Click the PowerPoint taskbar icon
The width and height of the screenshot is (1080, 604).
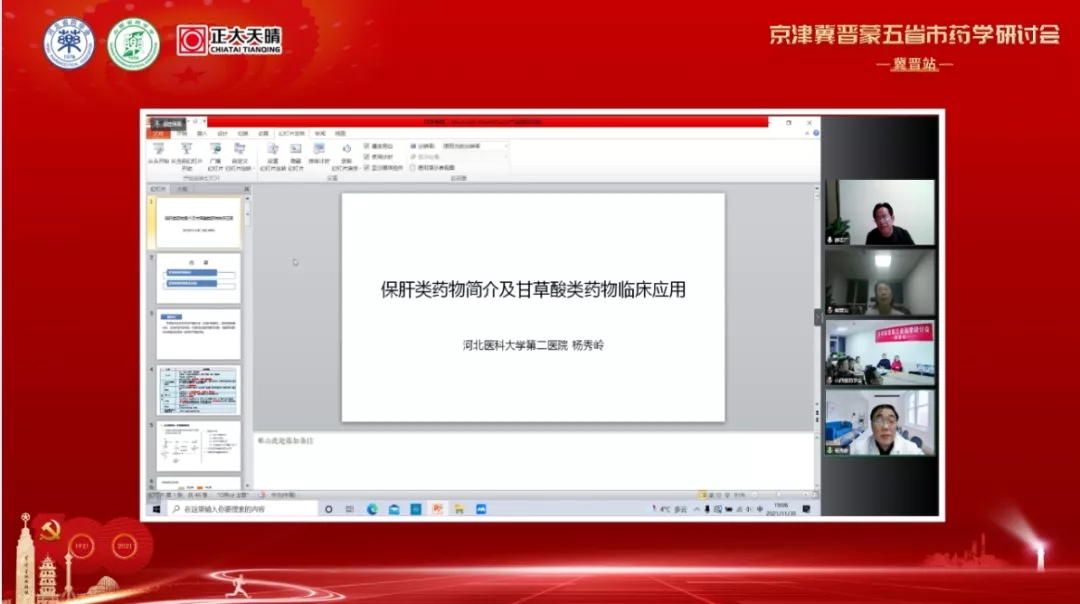tap(437, 510)
